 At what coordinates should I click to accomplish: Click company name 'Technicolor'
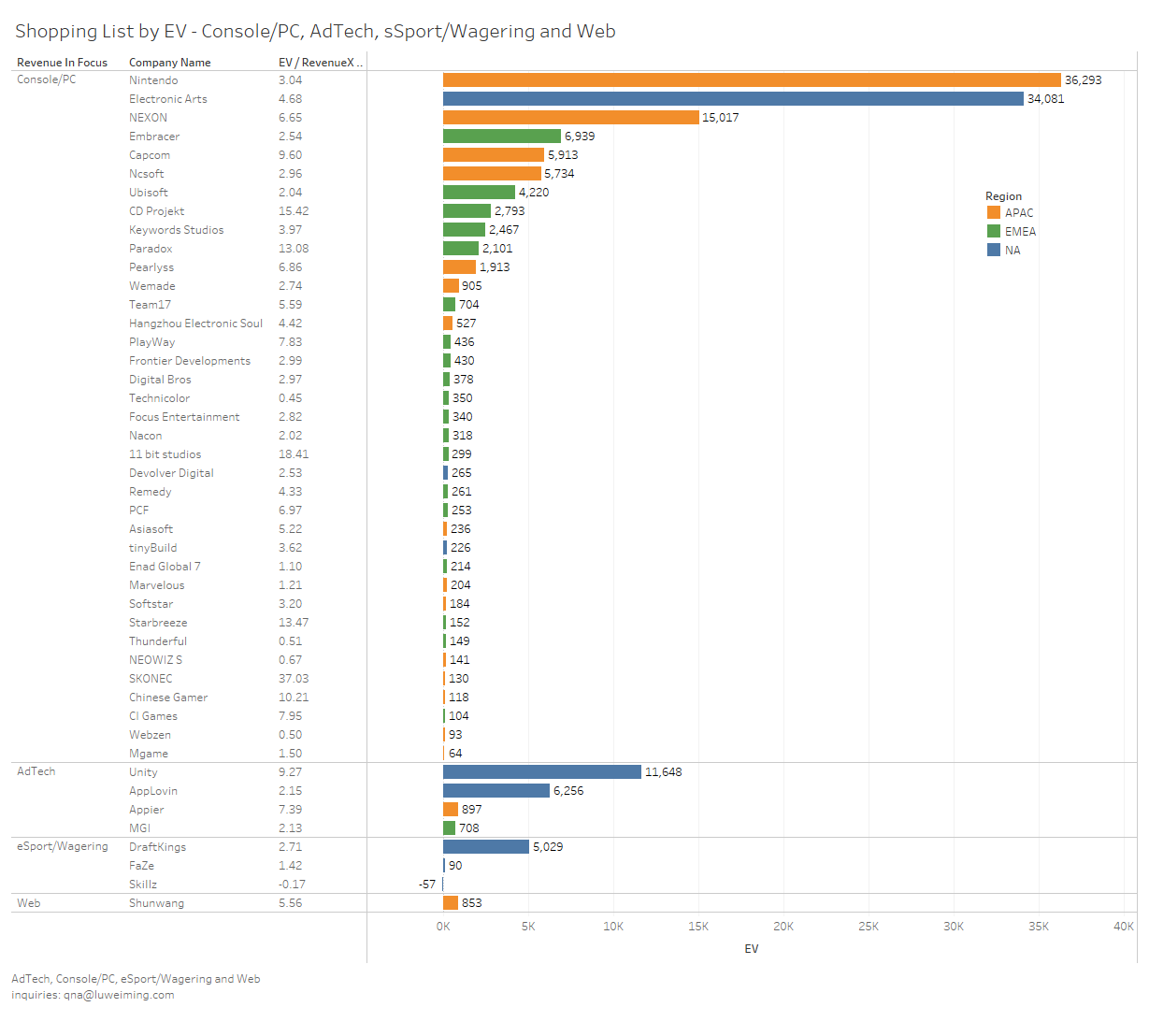tap(160, 398)
